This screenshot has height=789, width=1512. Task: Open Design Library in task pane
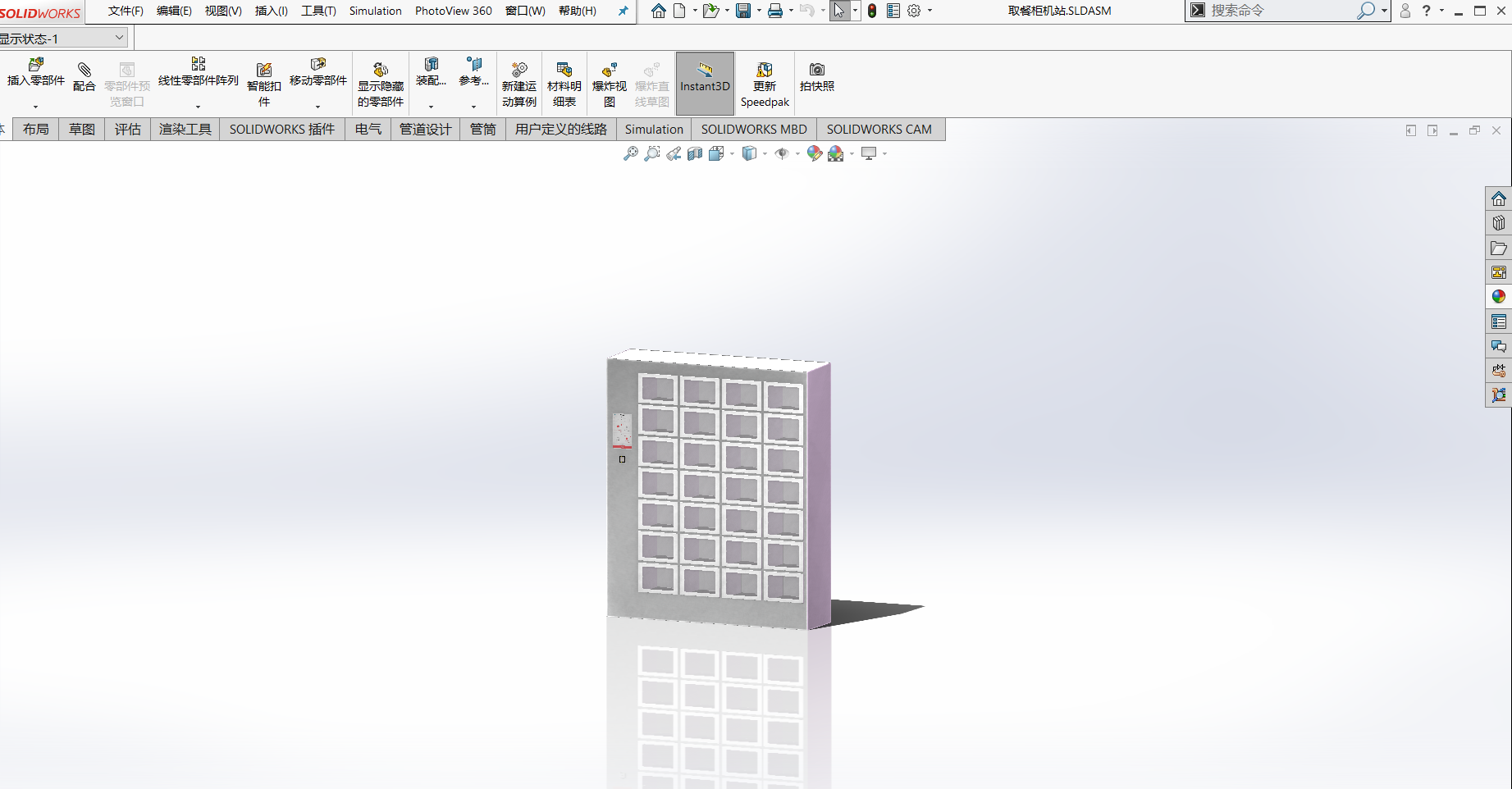[x=1499, y=223]
